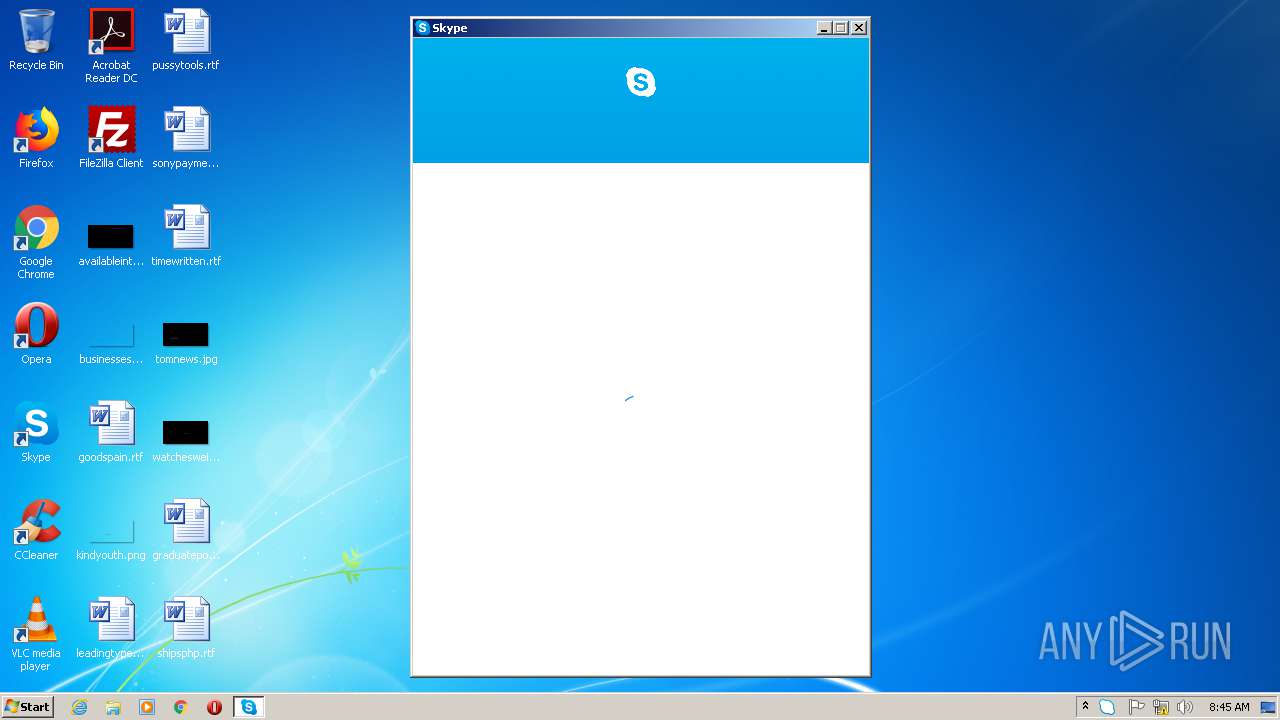Open timewritten.rtf document icon

[x=186, y=236]
